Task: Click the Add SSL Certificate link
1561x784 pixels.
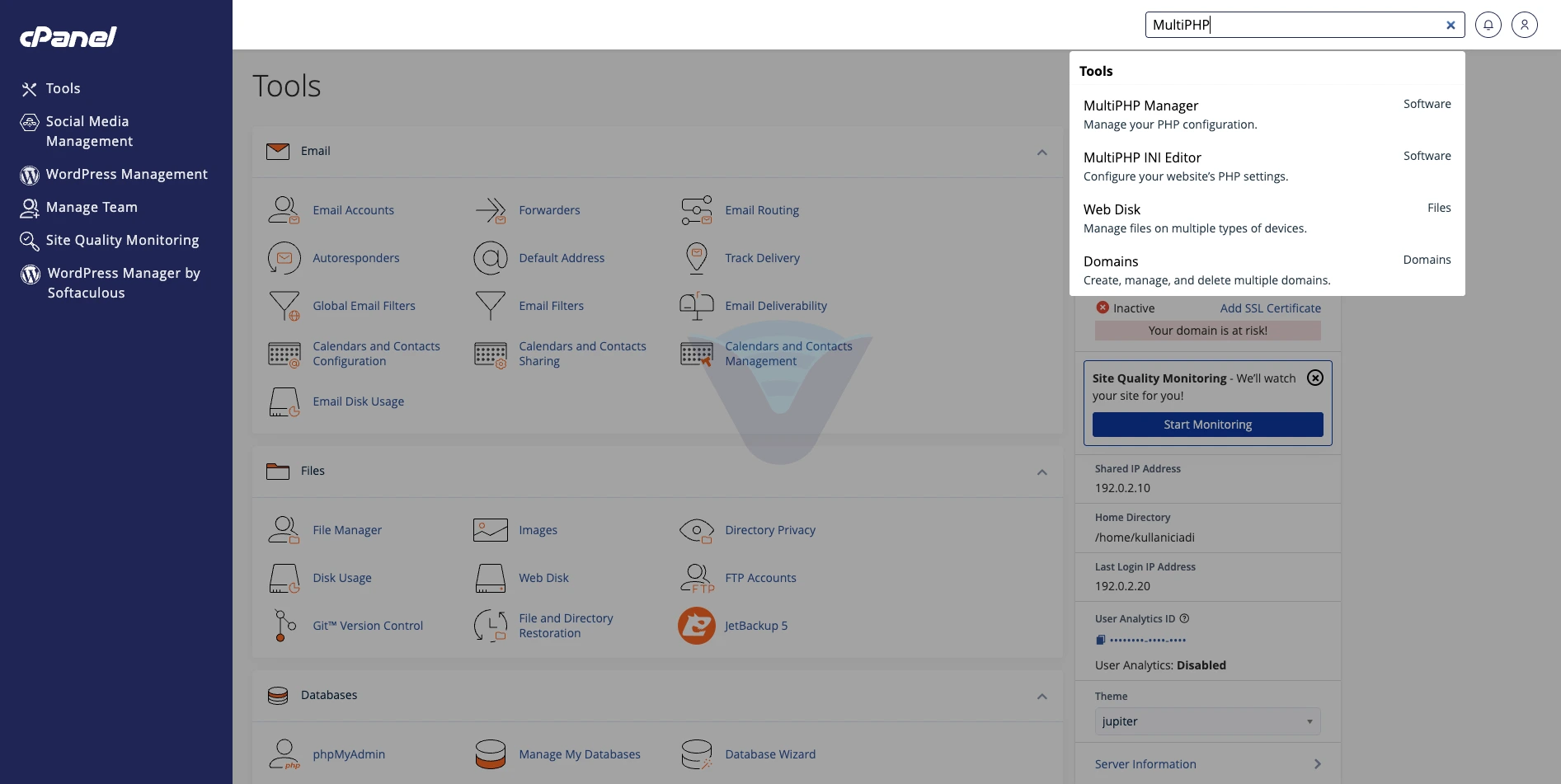Action: [x=1270, y=308]
